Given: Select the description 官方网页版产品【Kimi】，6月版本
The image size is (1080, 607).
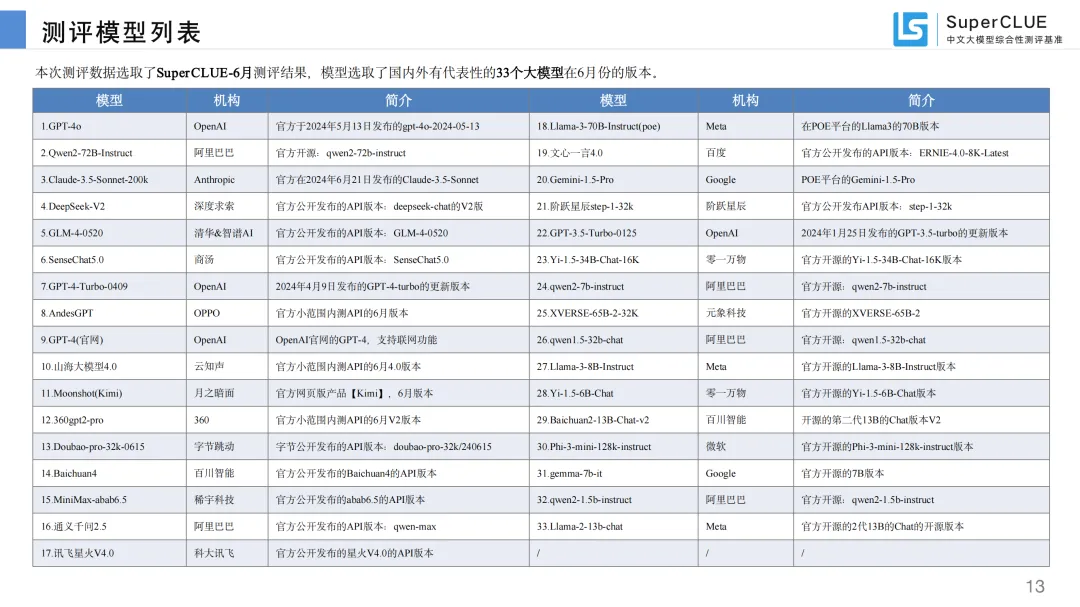Looking at the screenshot, I should coord(399,393).
